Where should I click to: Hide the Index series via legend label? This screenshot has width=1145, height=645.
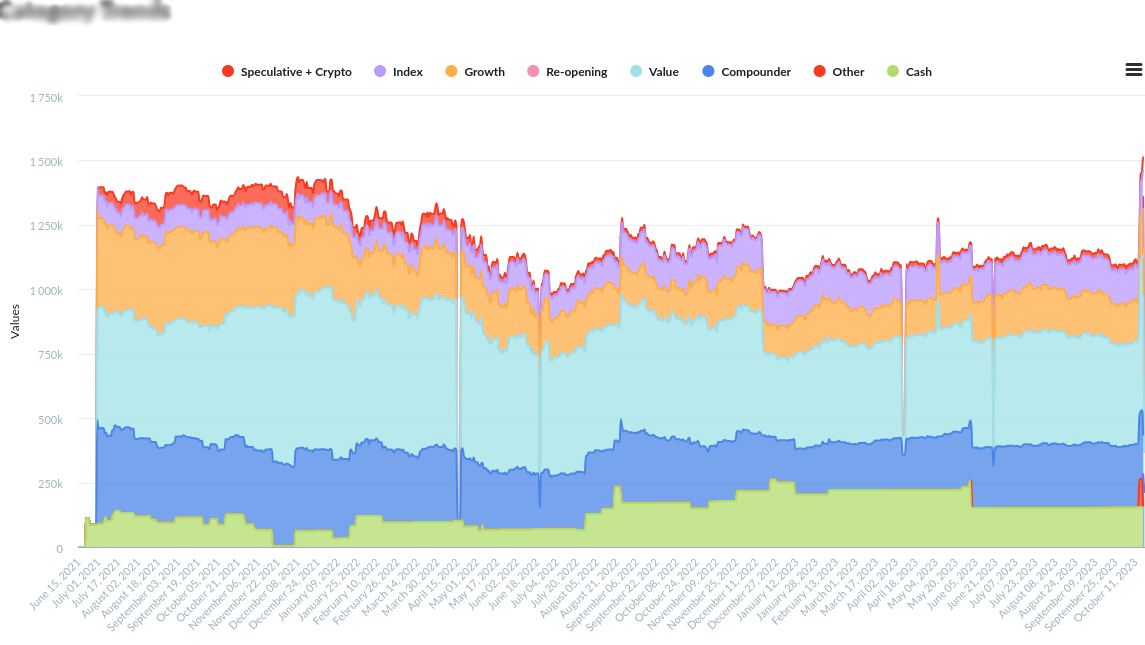pyautogui.click(x=408, y=72)
